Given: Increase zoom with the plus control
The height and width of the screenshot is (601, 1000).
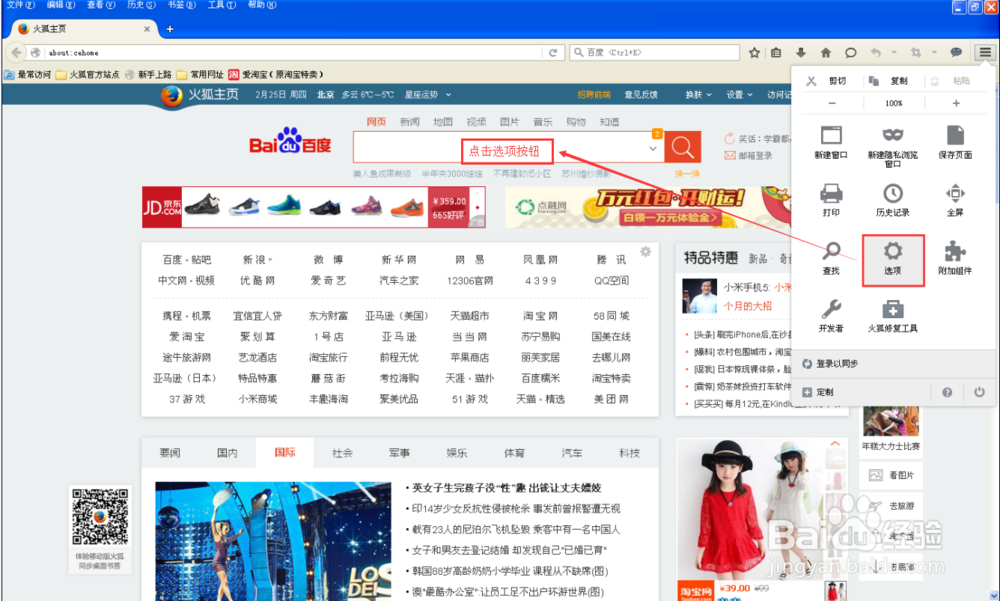Looking at the screenshot, I should (955, 103).
